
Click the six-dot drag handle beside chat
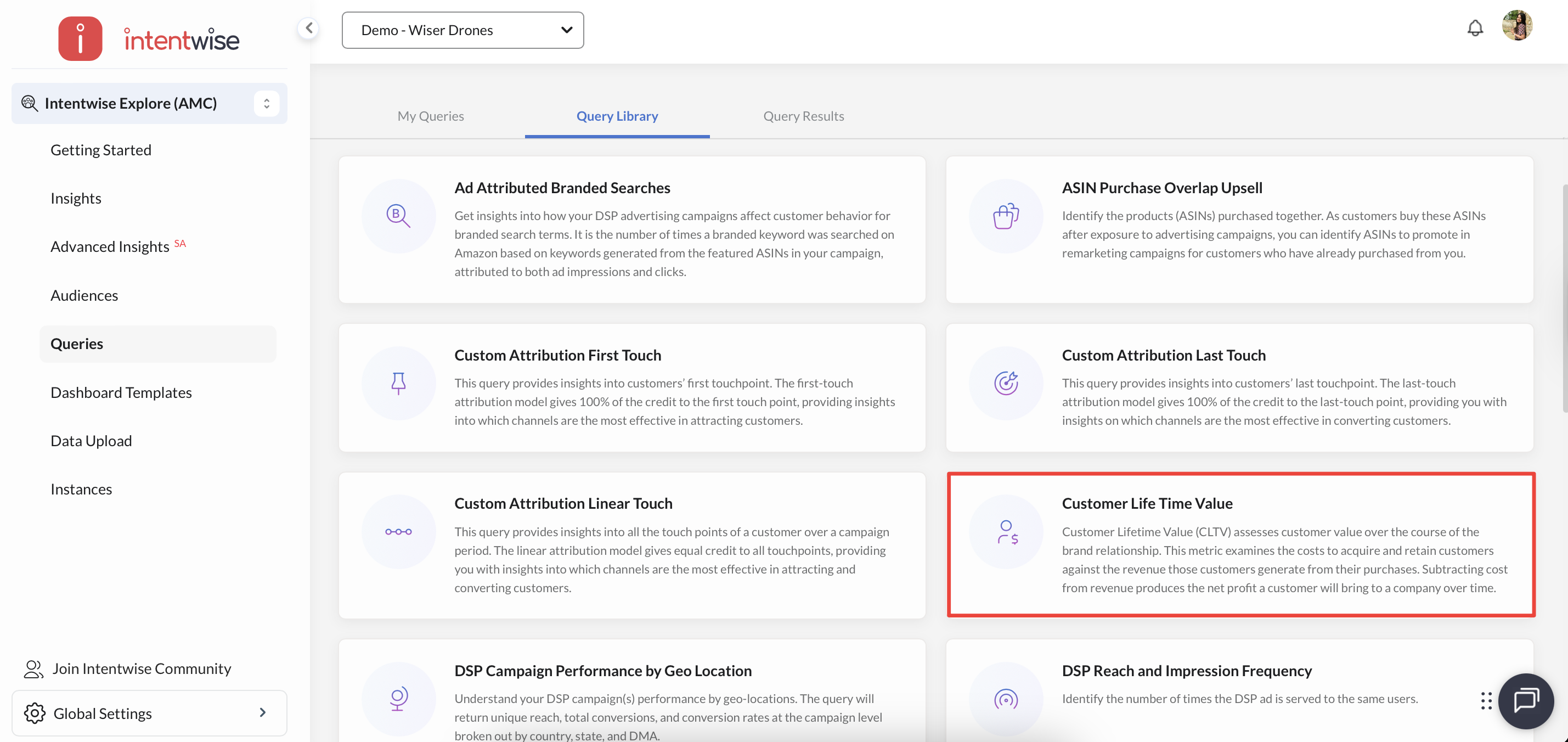[x=1486, y=701]
